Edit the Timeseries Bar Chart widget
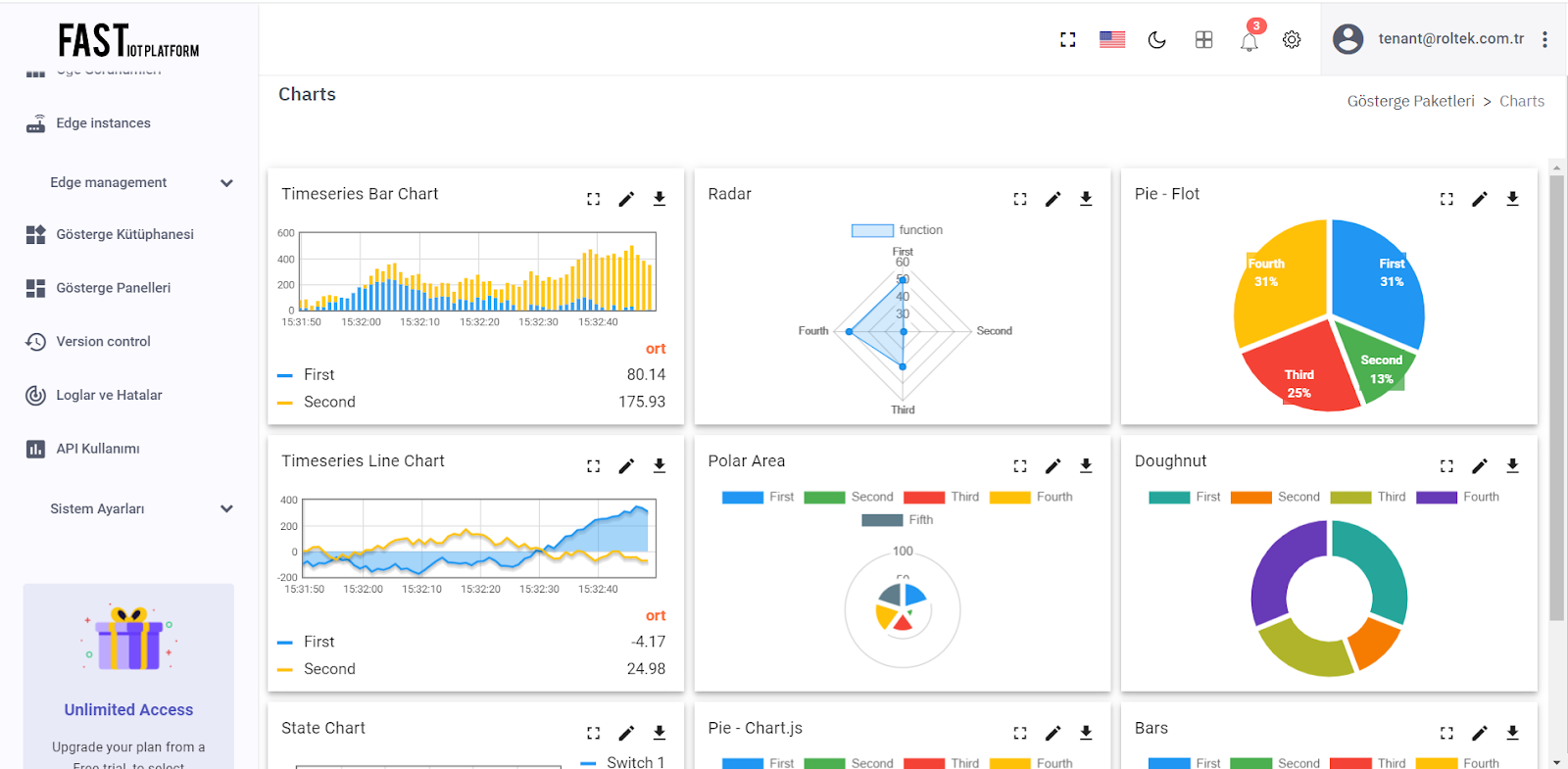Screen dimensions: 1568x769 (626, 199)
